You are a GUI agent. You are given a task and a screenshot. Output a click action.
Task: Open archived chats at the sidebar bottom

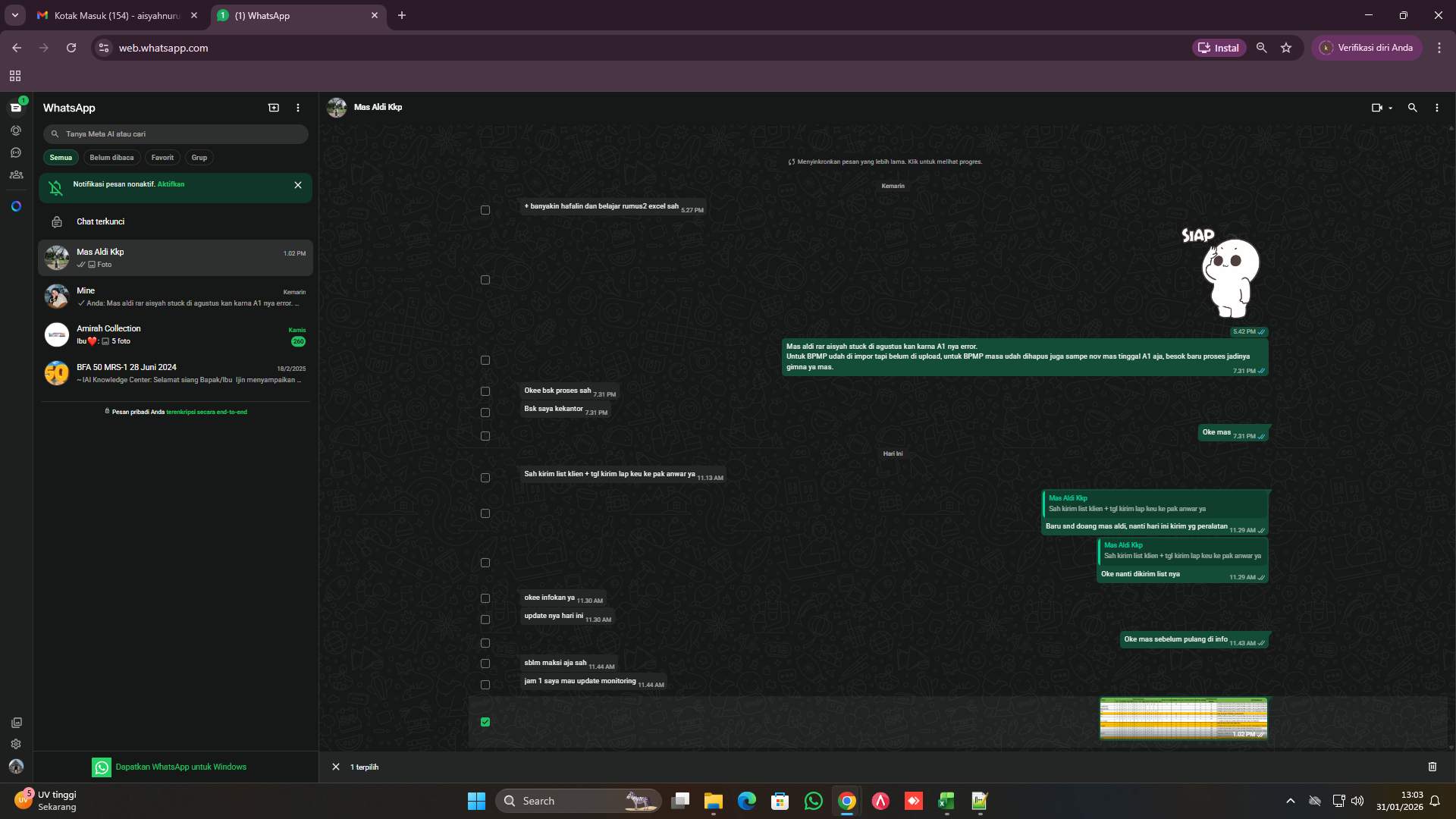[16, 723]
